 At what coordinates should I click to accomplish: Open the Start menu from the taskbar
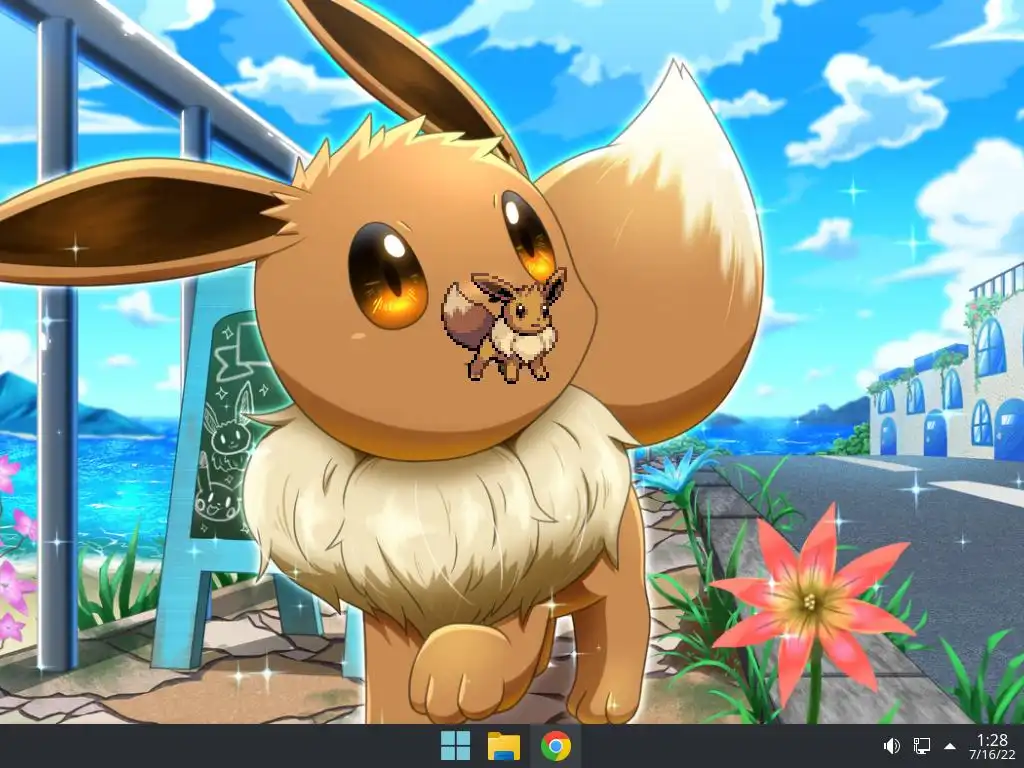(x=455, y=746)
